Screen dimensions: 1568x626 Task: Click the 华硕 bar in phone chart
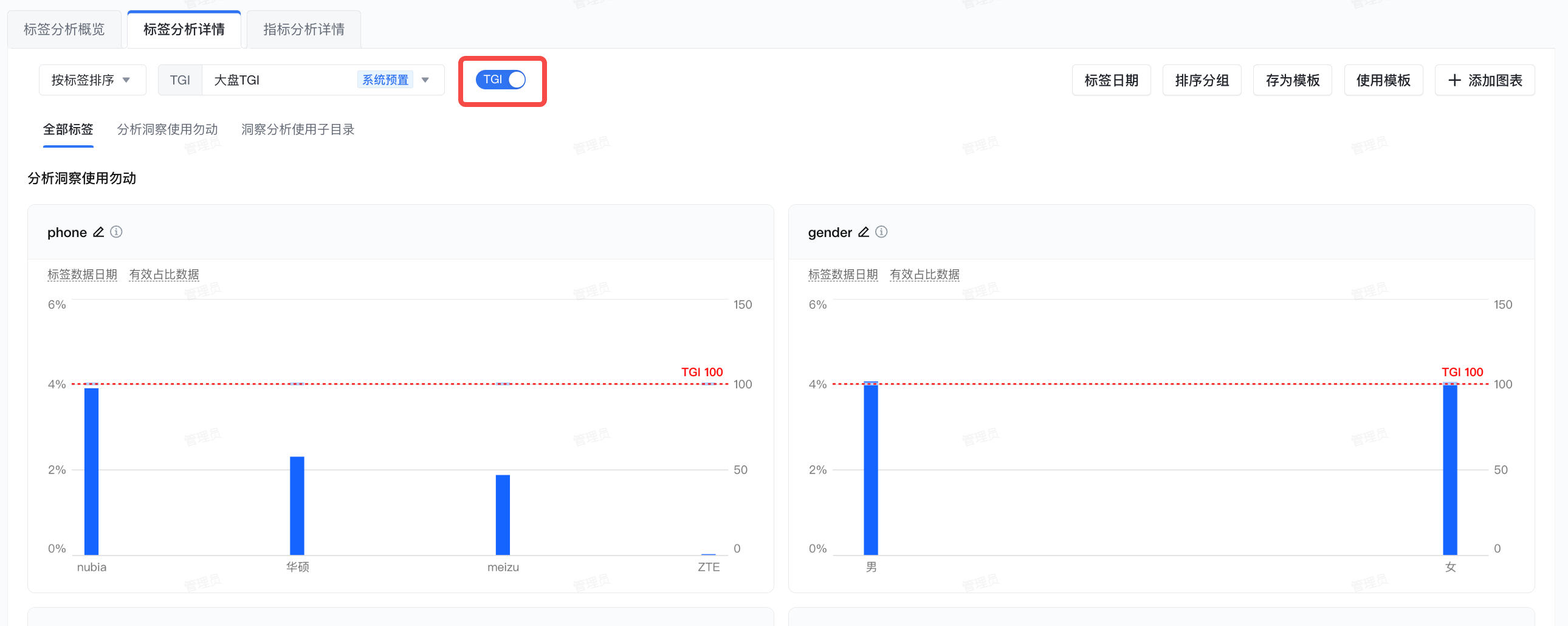pyautogui.click(x=297, y=506)
